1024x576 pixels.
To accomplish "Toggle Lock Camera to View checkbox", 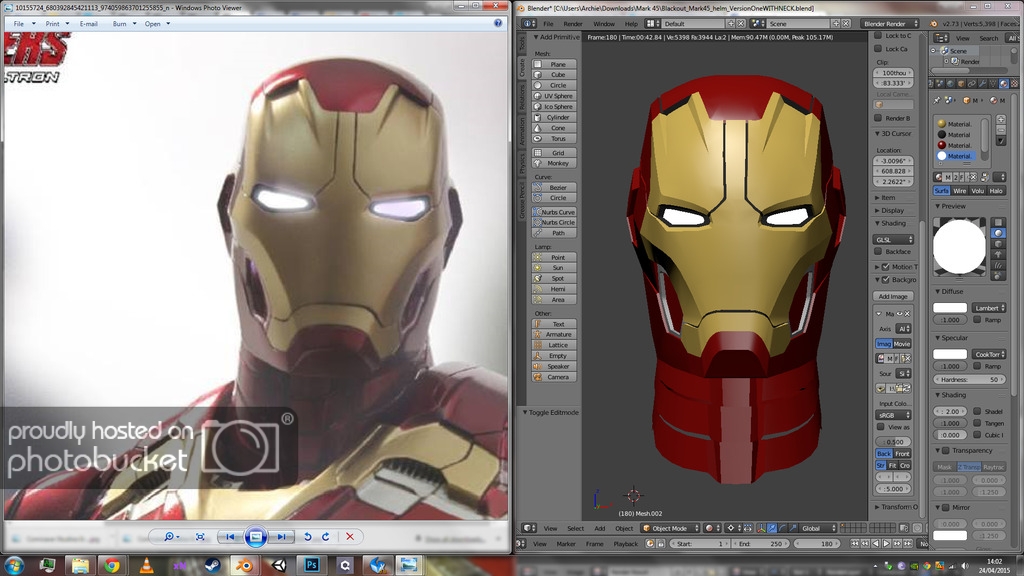I will pos(878,49).
